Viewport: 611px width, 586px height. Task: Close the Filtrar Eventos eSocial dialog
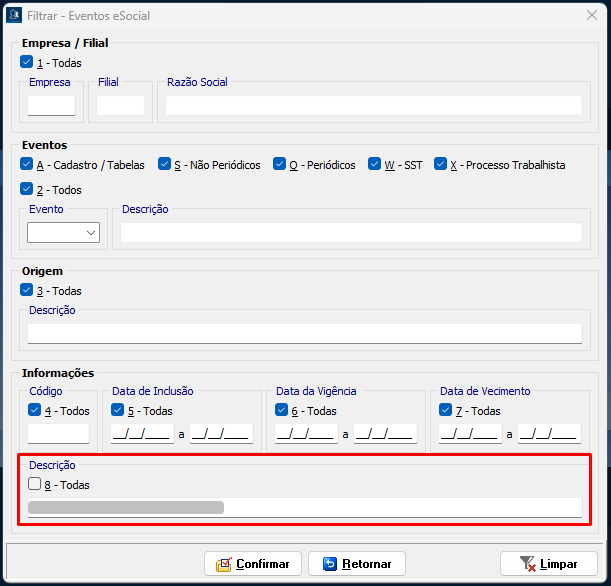click(592, 14)
